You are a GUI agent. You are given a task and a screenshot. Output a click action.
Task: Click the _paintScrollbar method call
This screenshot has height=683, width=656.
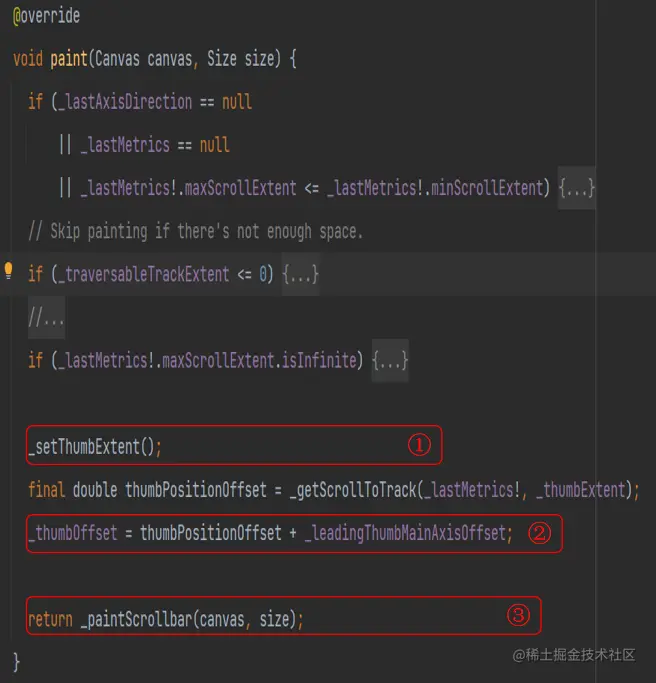[x=138, y=619]
